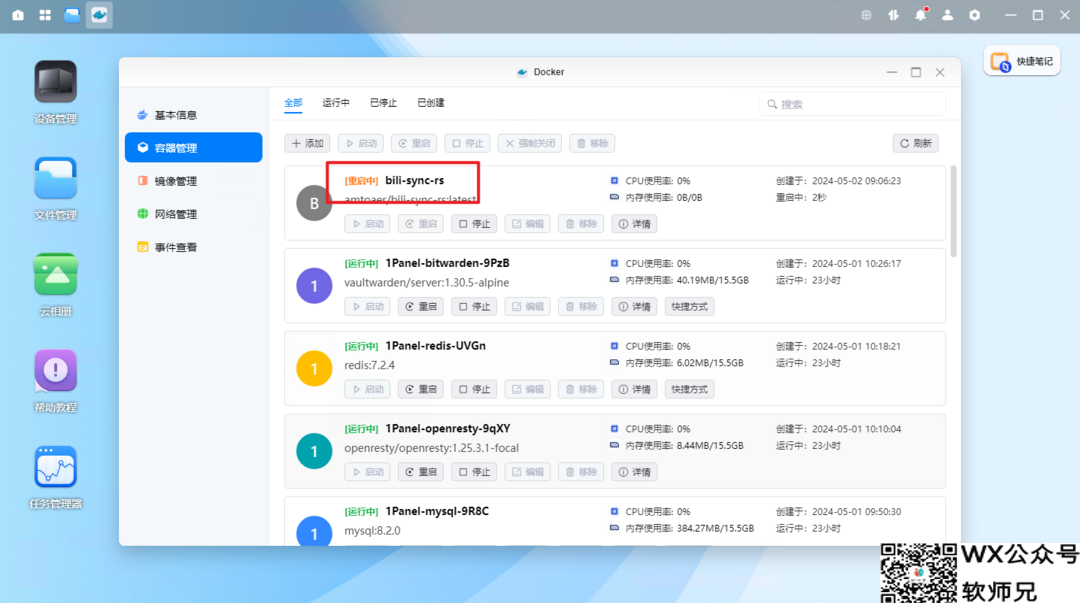This screenshot has width=1080, height=603.
Task: Go to 网络管理 in sidebar
Action: coord(175,214)
